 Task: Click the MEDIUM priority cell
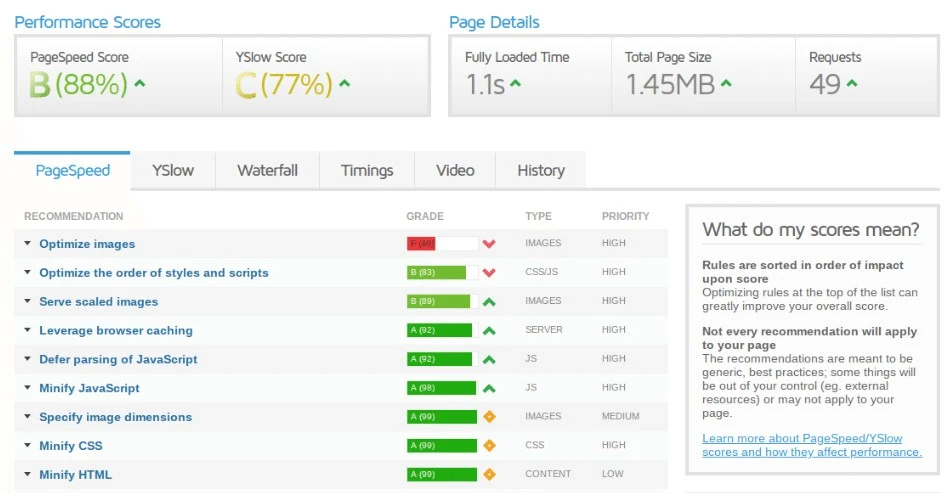click(620, 416)
